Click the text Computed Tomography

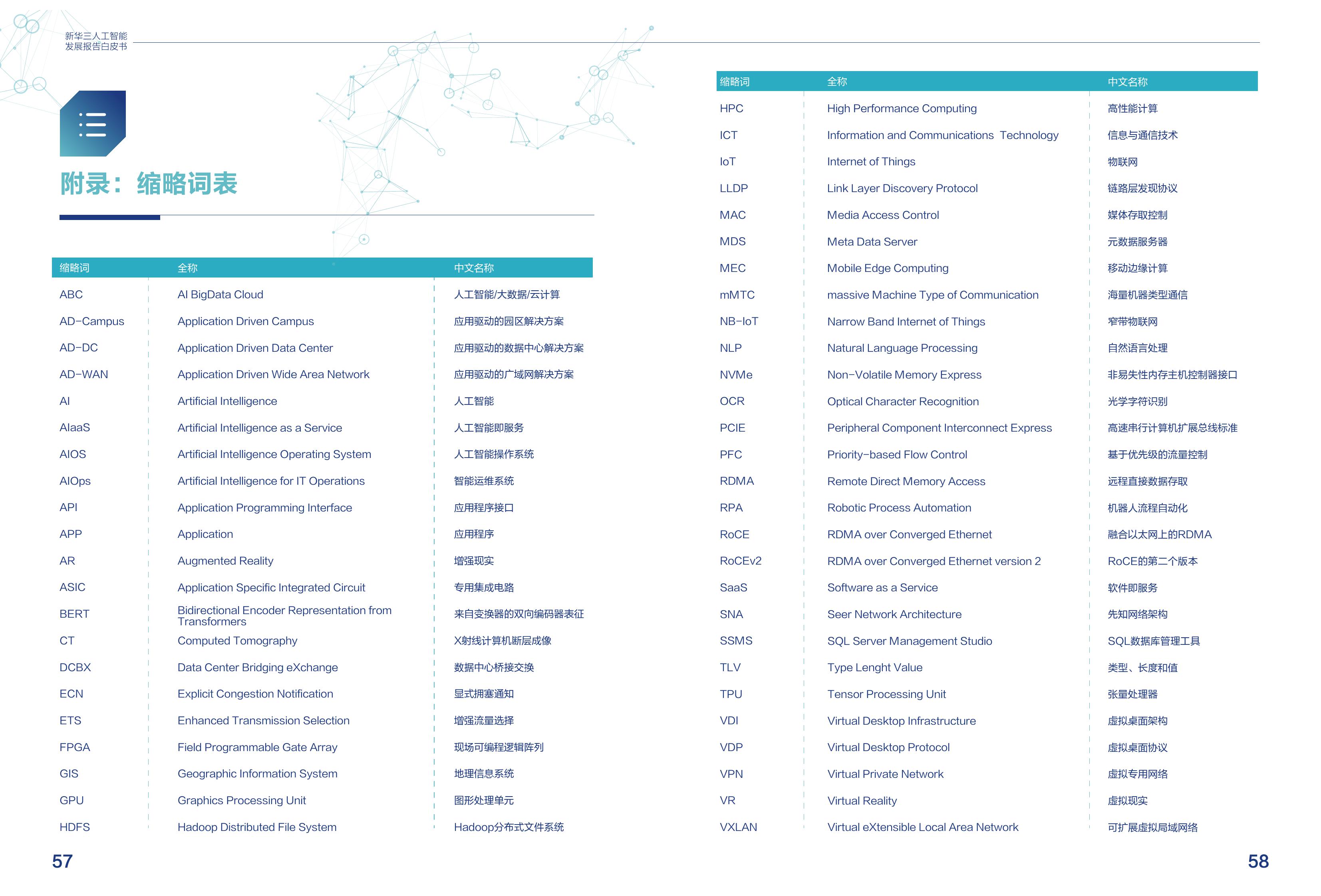[237, 640]
